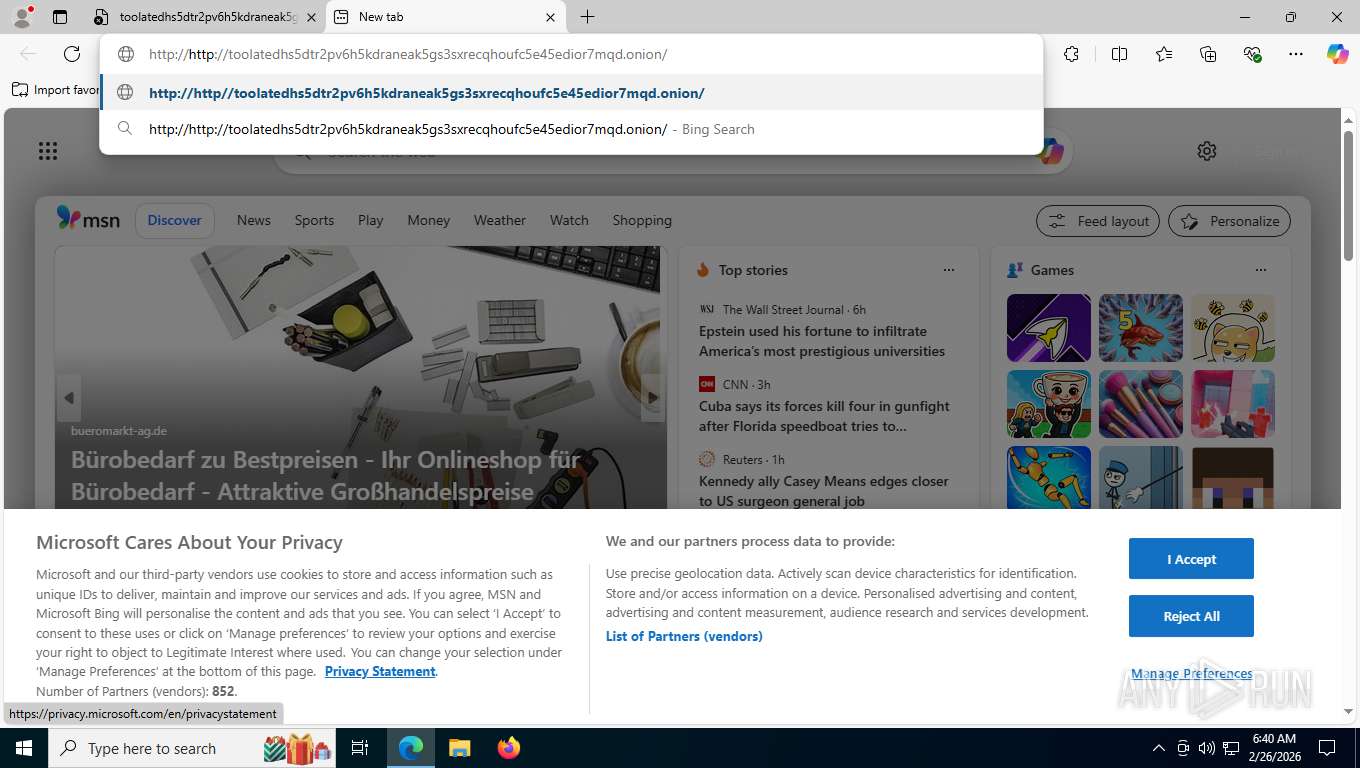
Task: Open Task View on the taskbar
Action: [360, 748]
